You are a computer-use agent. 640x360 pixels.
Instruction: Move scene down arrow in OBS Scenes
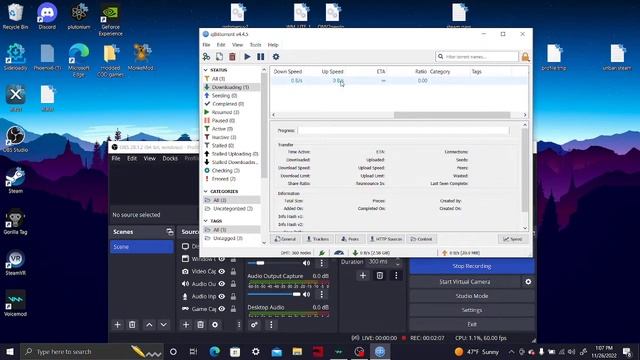(164, 324)
